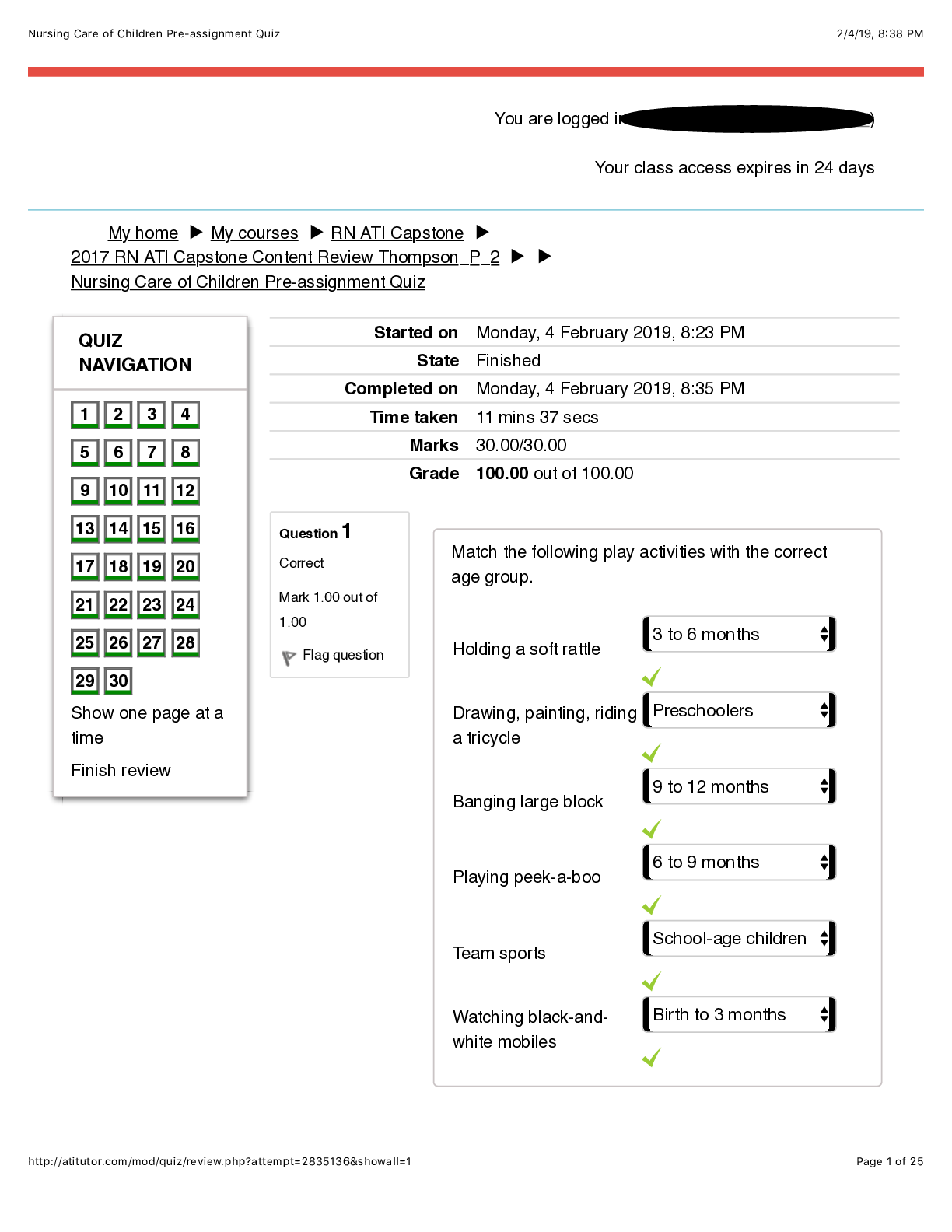Jump to question 1 in quiz navigation
Image resolution: width=952 pixels, height=1232 pixels.
[x=85, y=415]
